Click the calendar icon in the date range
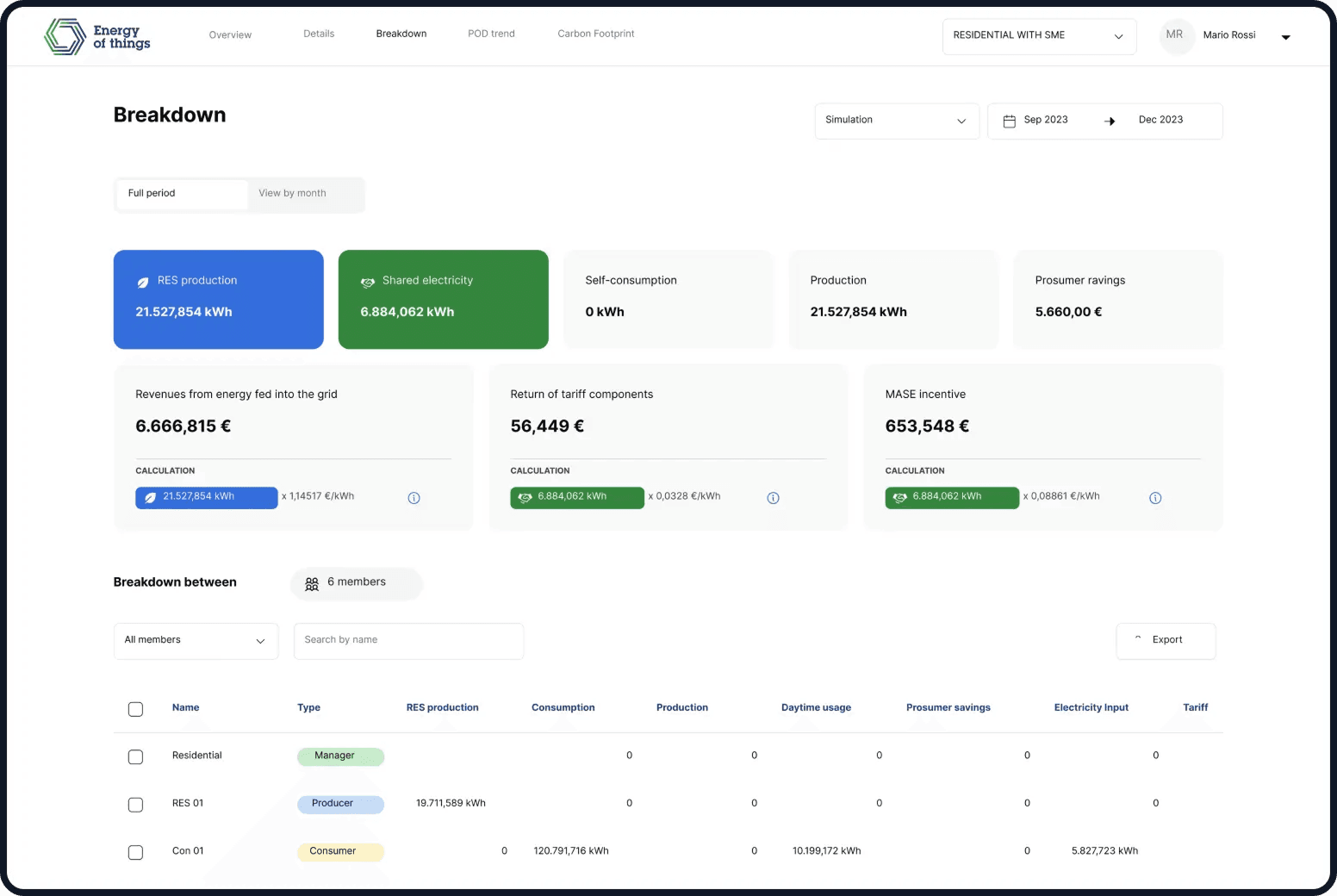The width and height of the screenshot is (1337, 896). coord(1009,121)
